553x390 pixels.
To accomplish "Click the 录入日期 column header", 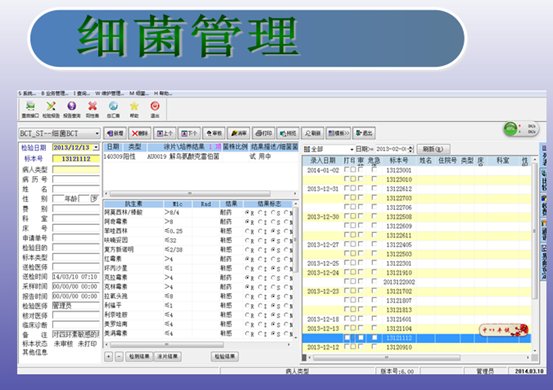I will 322,161.
